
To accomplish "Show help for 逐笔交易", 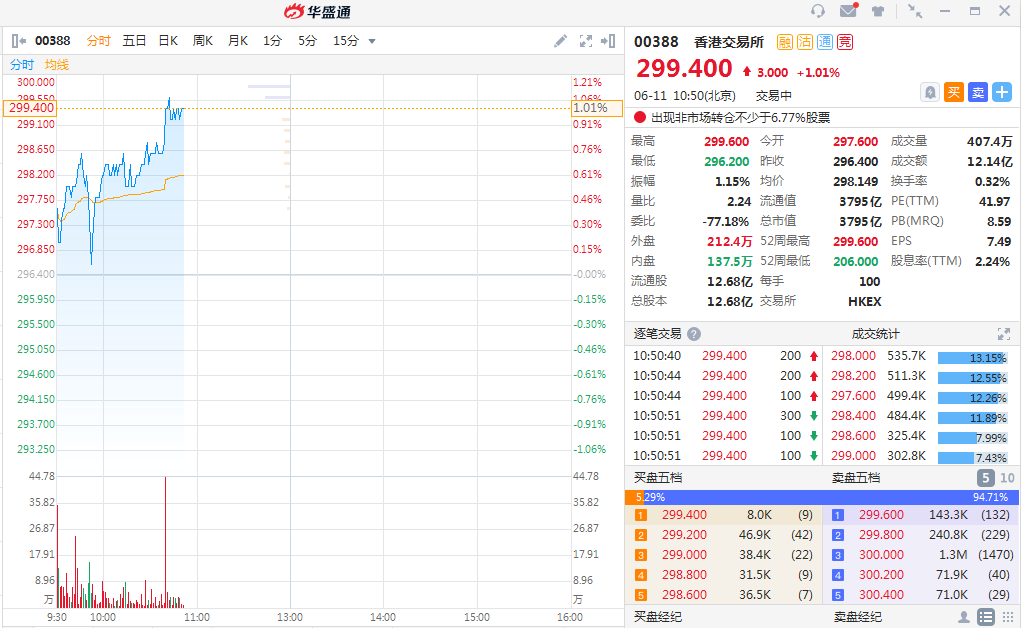I will (x=694, y=334).
